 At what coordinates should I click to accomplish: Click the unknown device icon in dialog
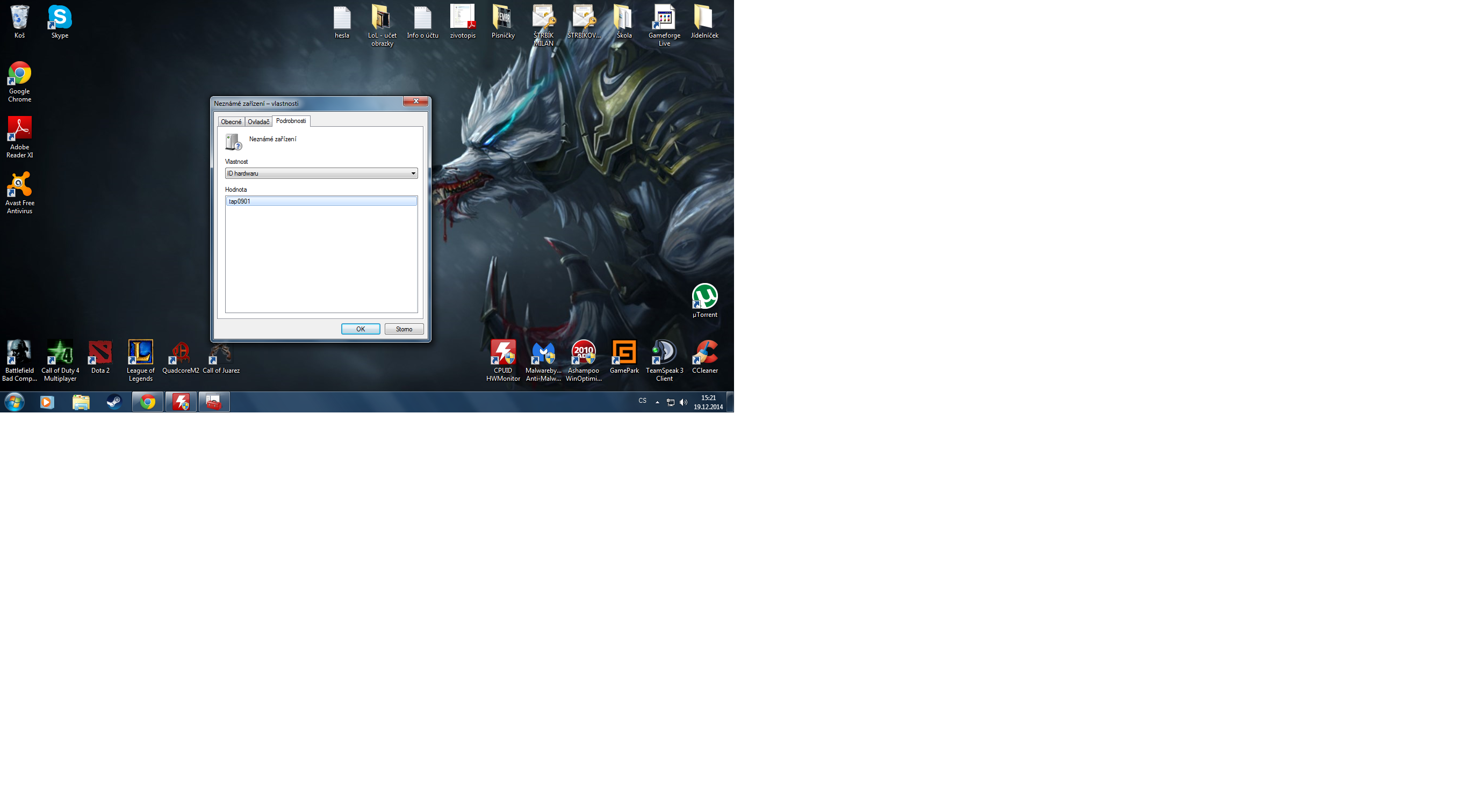[234, 142]
